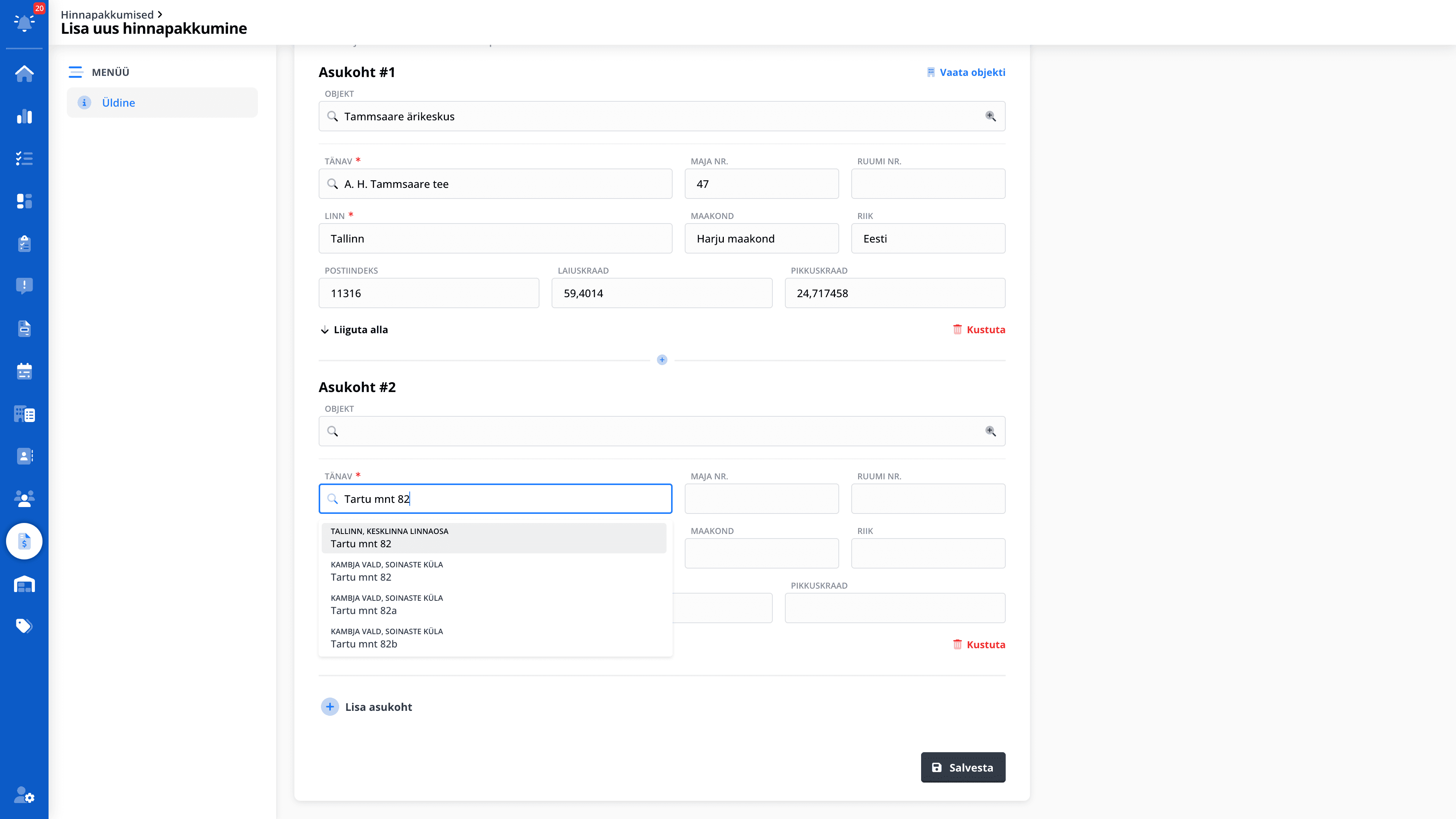The width and height of the screenshot is (1456, 819).
Task: Click the Asukoht #2 heading text
Action: 357,387
